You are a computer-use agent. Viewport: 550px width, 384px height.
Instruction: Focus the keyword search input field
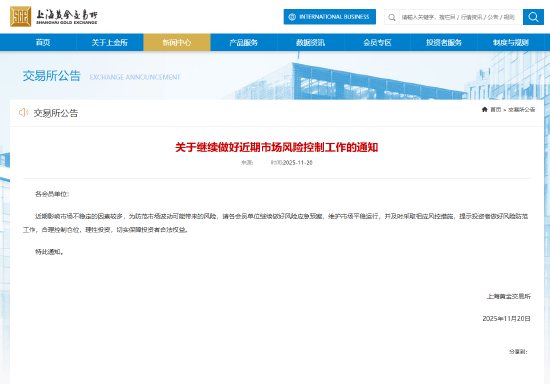(461, 17)
